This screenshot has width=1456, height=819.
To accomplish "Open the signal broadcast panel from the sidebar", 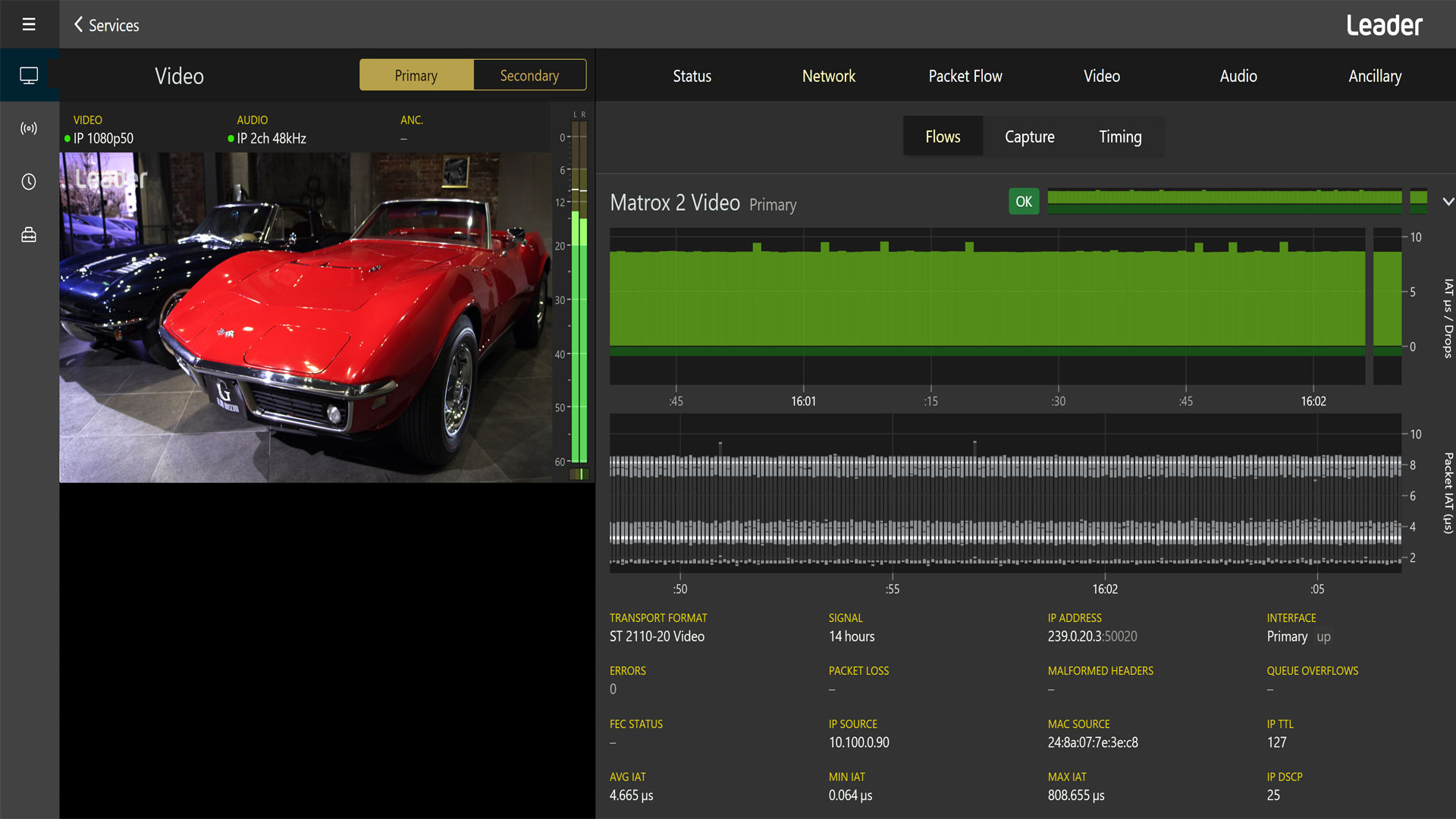I will coord(30,127).
